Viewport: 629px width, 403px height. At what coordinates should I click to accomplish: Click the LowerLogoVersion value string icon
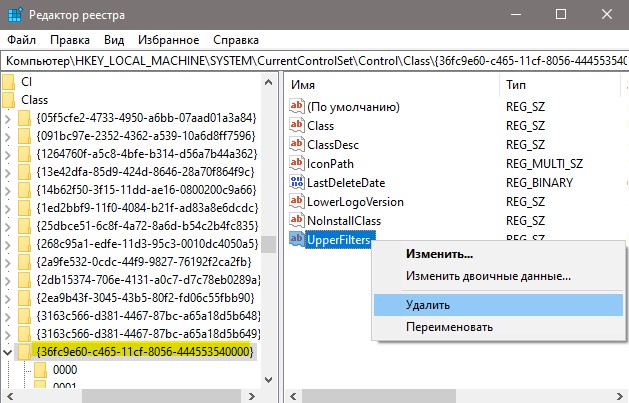click(297, 202)
